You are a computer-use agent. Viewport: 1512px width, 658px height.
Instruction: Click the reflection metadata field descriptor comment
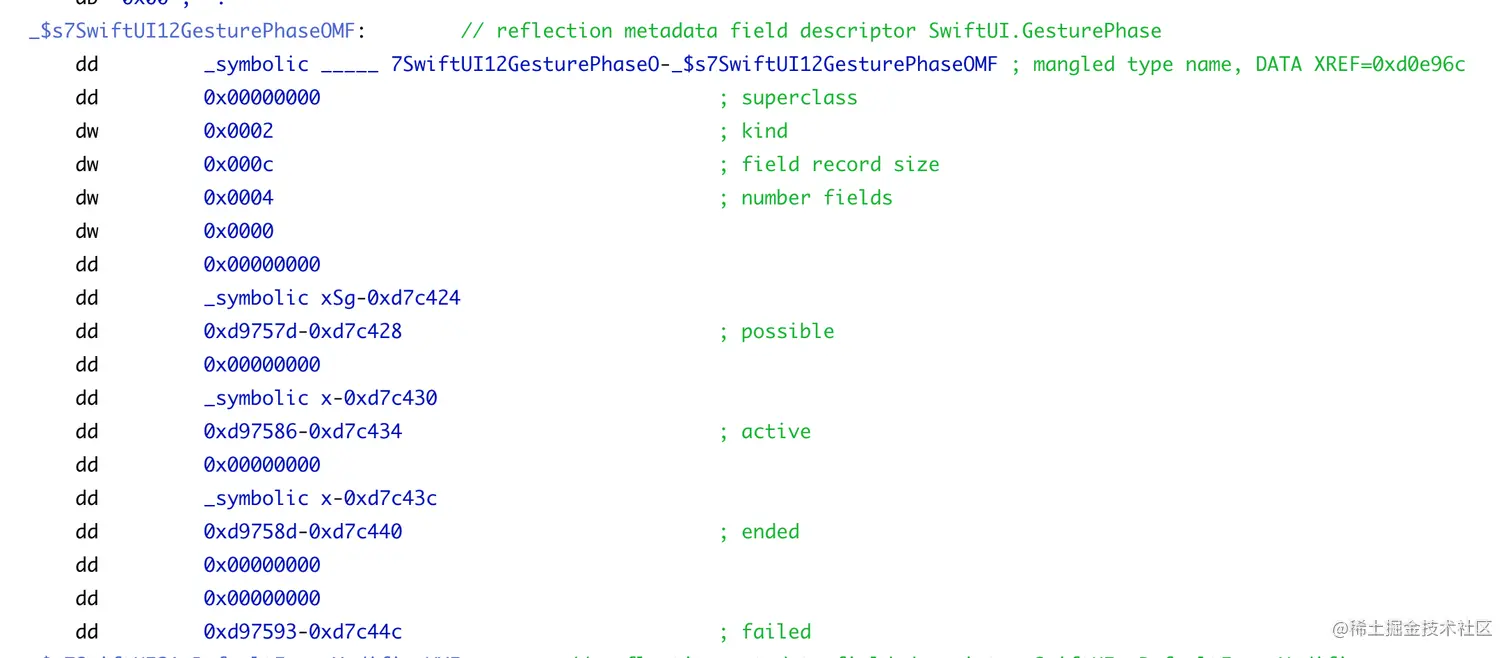(811, 31)
